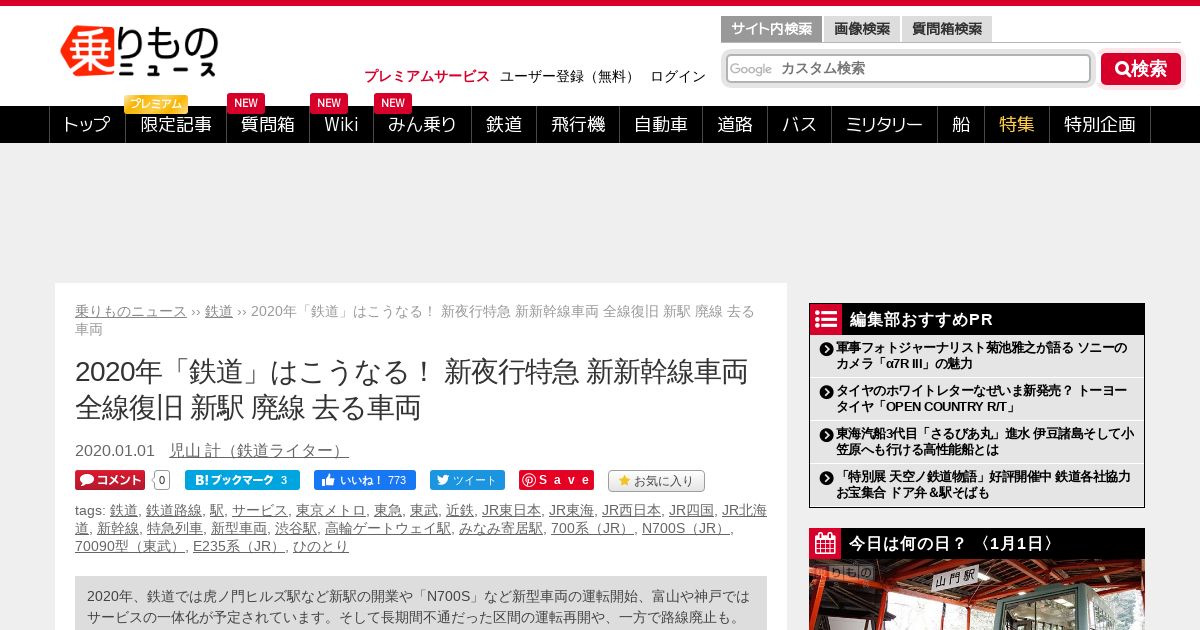Click the 乗りものニュース breadcrumb link

click(131, 311)
